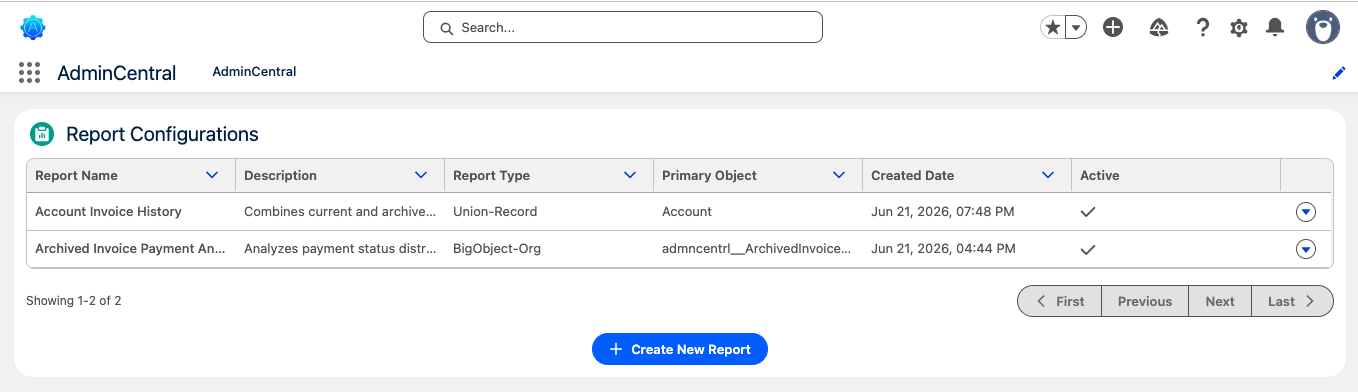Open the App Launcher grid icon

[x=29, y=72]
